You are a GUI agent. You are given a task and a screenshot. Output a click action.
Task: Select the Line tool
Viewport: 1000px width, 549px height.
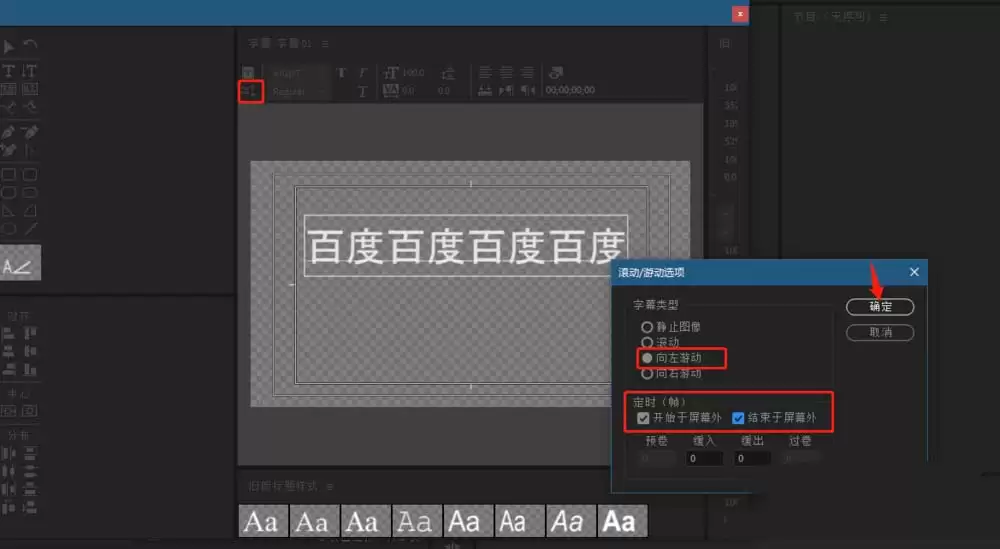[29, 228]
